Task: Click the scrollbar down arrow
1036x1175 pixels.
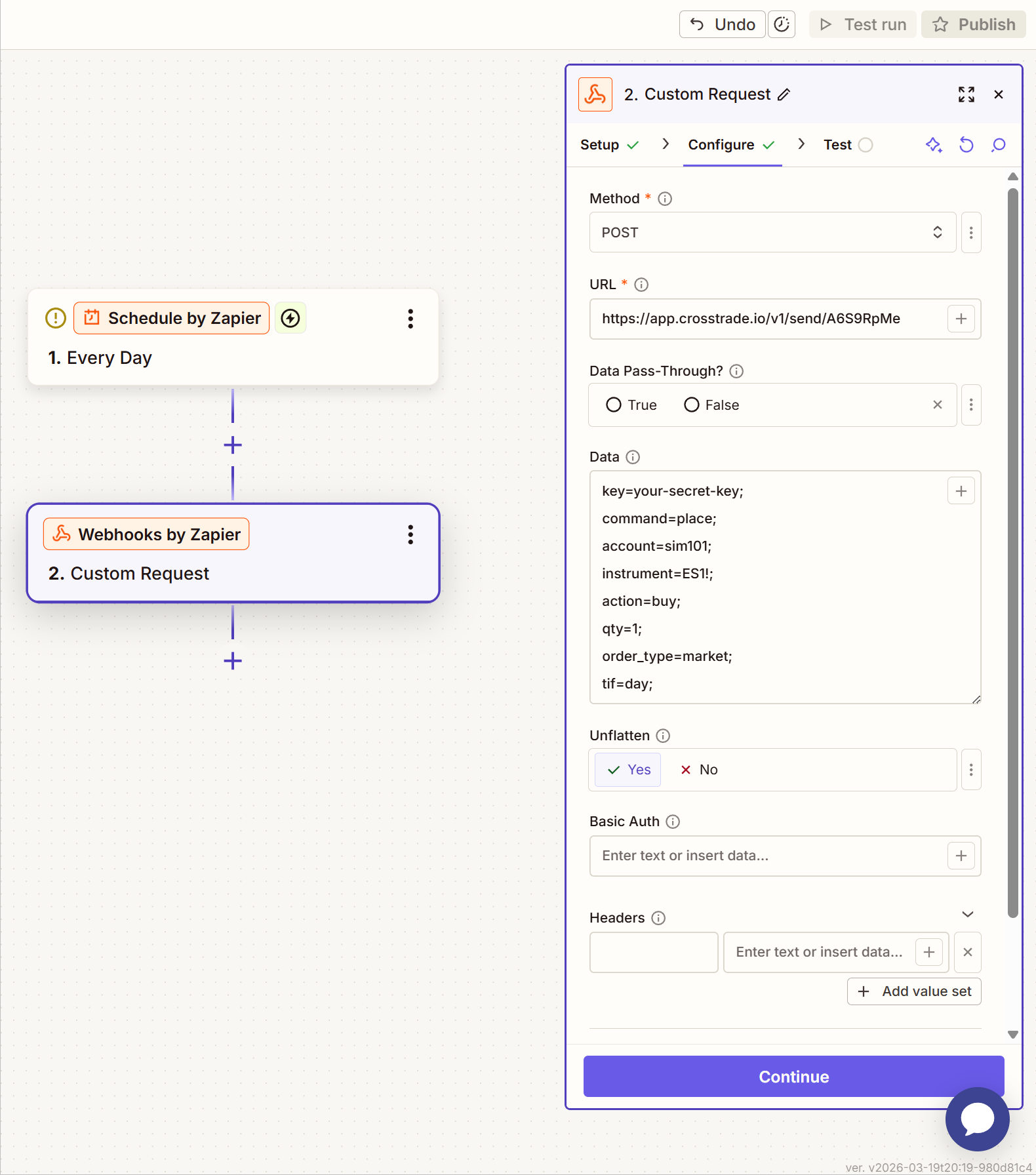Action: (1013, 1035)
